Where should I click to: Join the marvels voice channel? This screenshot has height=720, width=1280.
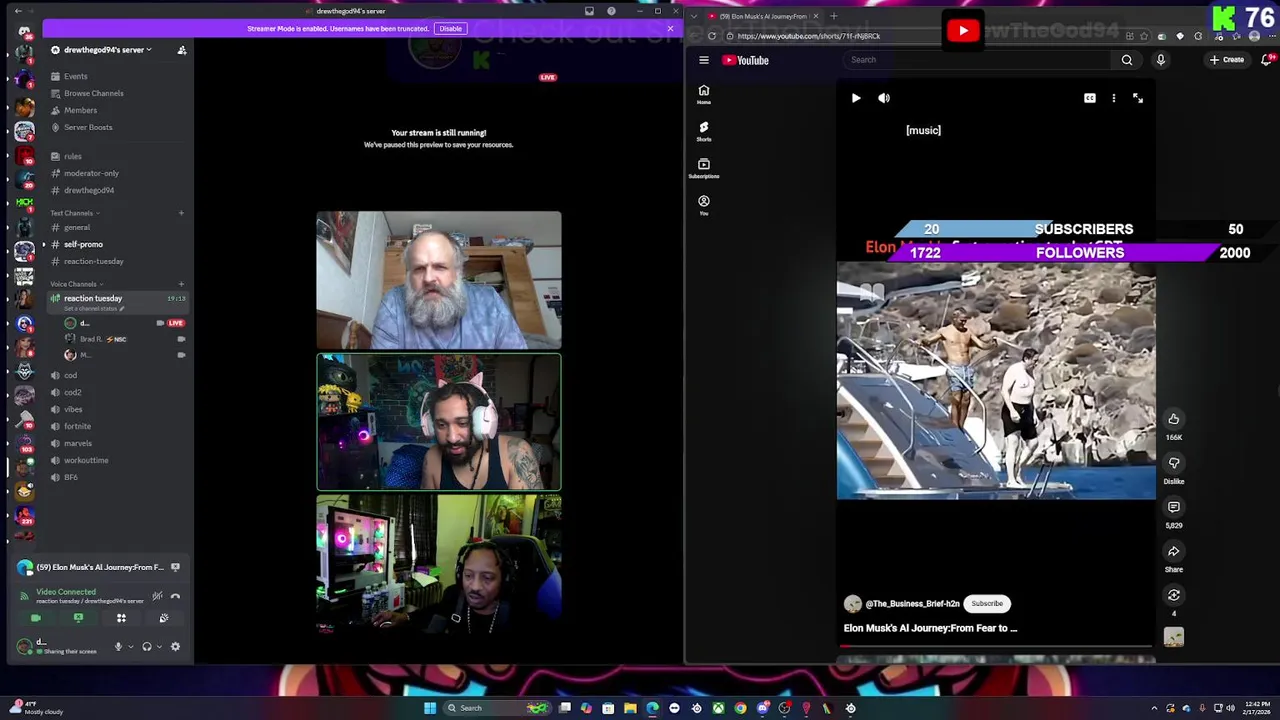point(77,443)
